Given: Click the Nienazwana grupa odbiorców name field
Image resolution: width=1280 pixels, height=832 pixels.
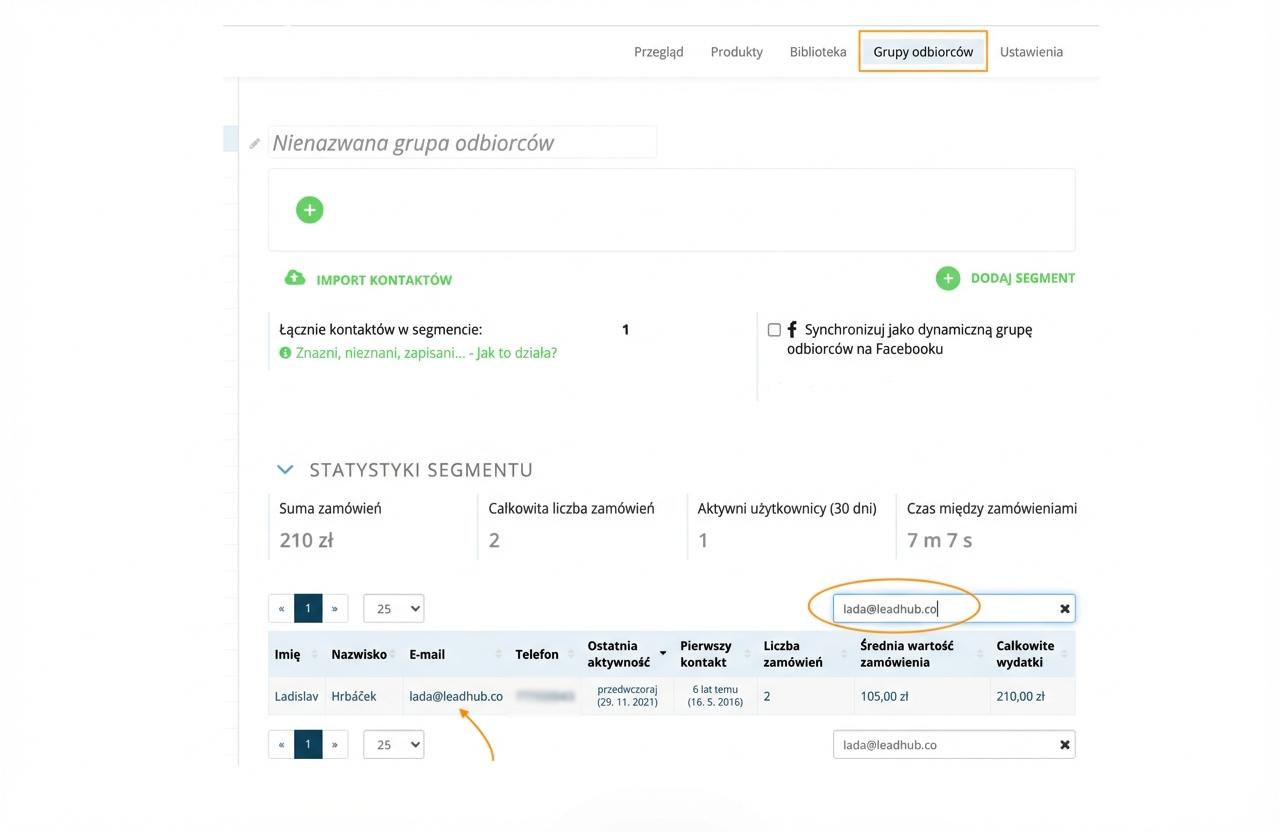Looking at the screenshot, I should click(x=462, y=143).
